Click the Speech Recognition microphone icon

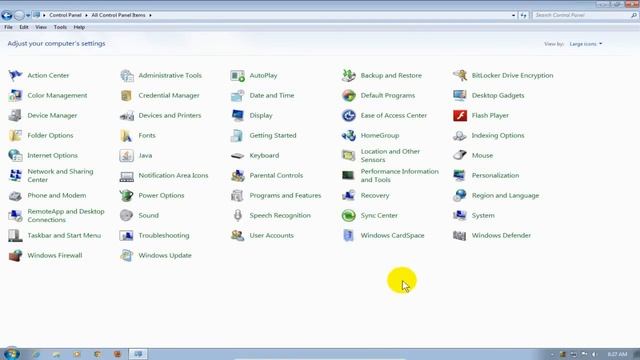(238, 216)
